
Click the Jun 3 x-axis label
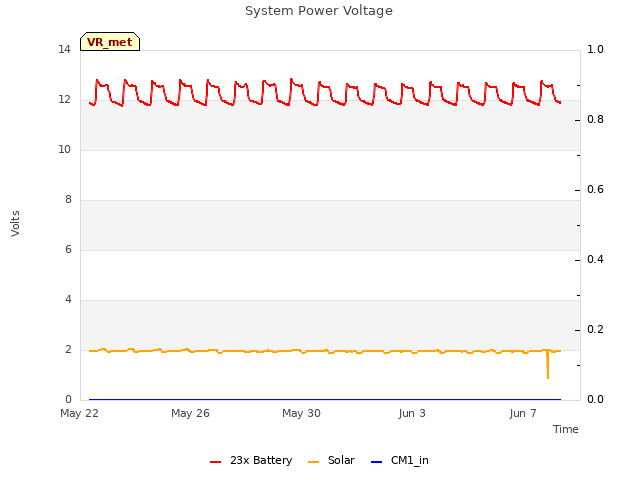(x=412, y=413)
